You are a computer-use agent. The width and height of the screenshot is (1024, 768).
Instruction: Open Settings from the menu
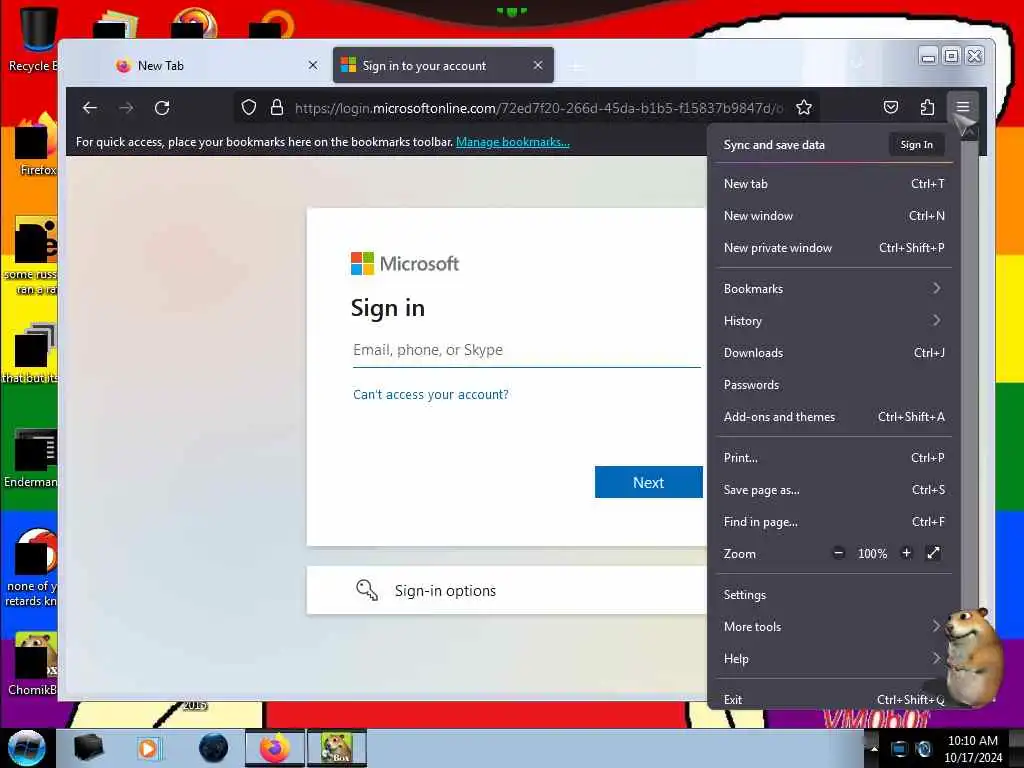pyautogui.click(x=834, y=595)
